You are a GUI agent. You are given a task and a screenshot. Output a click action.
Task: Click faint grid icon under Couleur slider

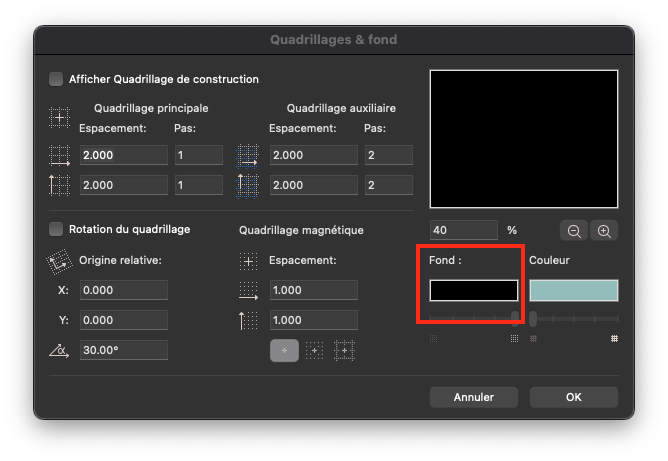coord(533,339)
